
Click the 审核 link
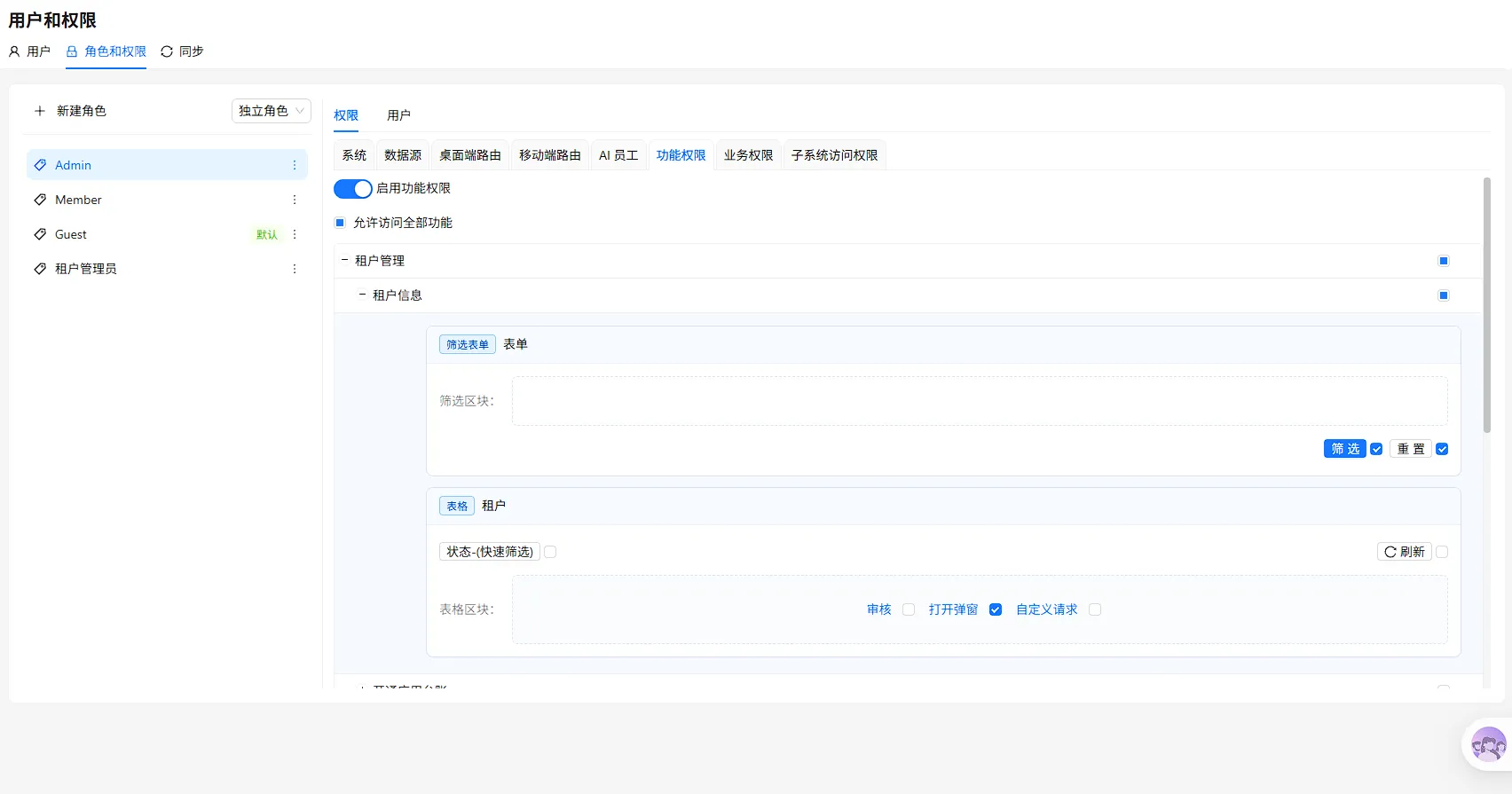(x=879, y=609)
